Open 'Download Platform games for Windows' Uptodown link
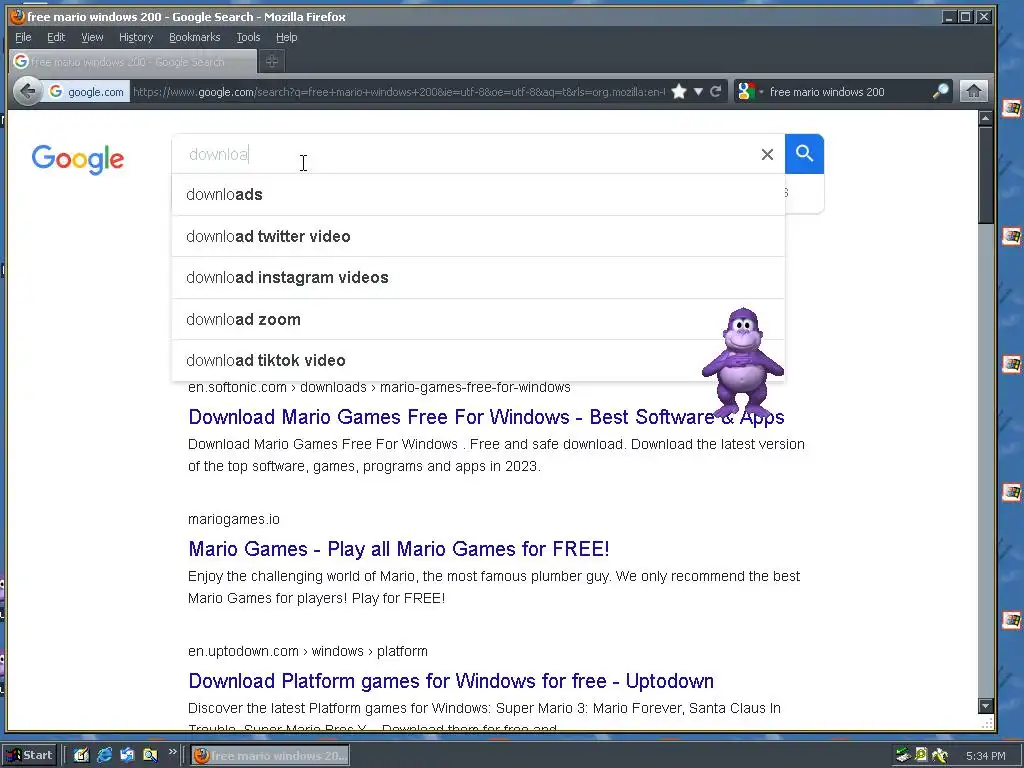 (451, 680)
